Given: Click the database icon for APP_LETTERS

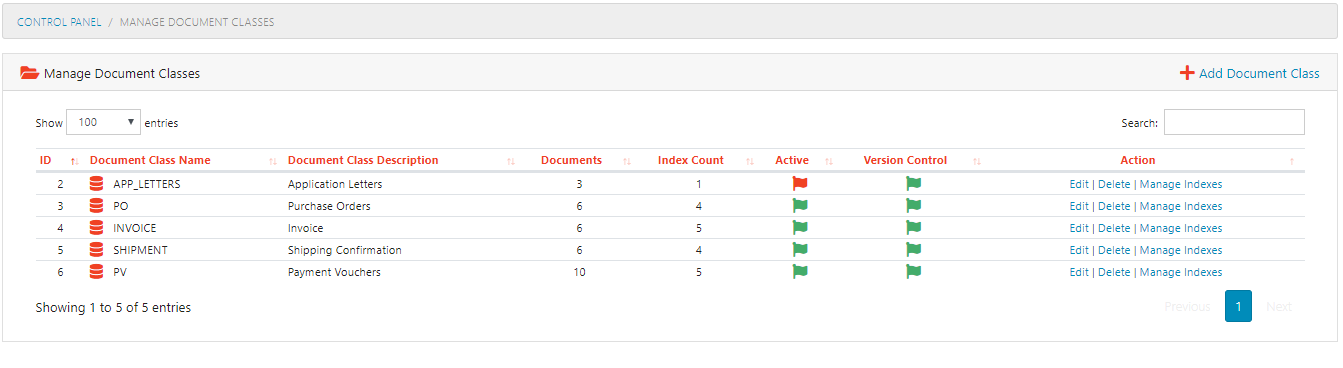Looking at the screenshot, I should tap(97, 184).
